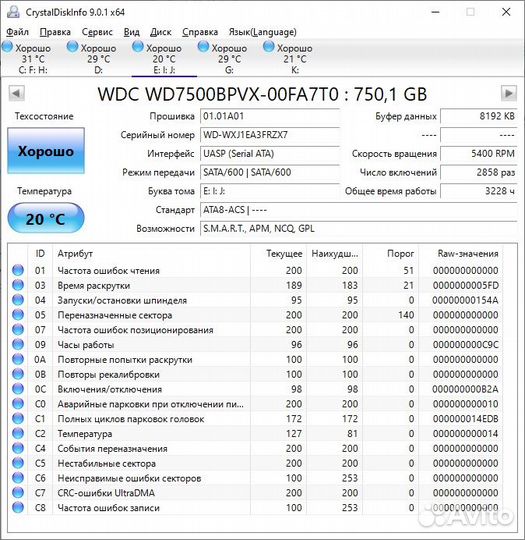Screen dimensions: 525x540
Task: Click the Возможности field S.M.A.R.T., APM, NCQ, GPL
Action: [358, 228]
